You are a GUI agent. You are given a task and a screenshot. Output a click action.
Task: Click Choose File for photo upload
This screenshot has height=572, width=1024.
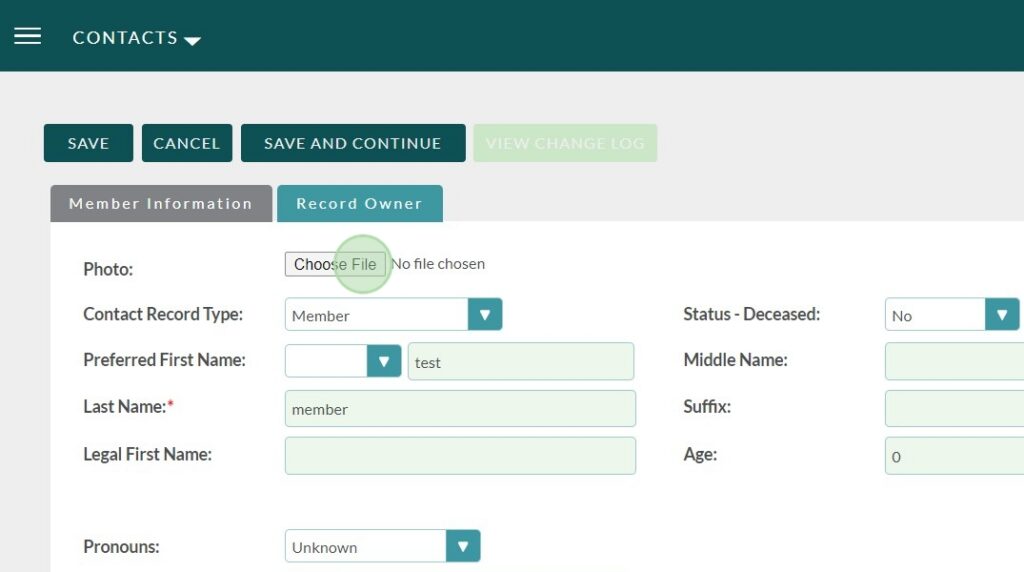(335, 264)
